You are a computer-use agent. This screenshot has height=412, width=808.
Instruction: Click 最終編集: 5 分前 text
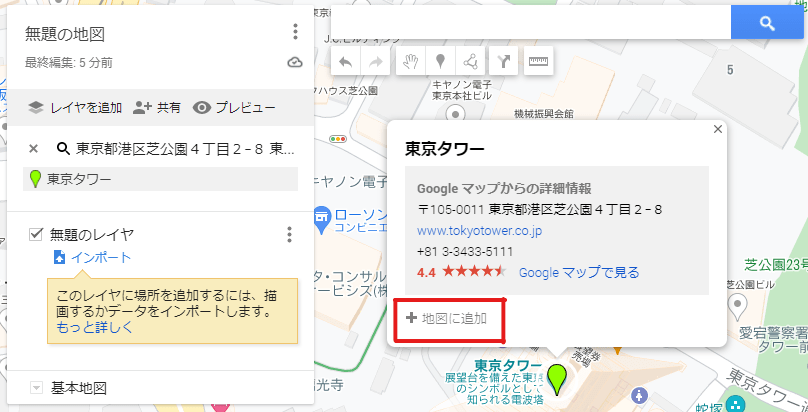[x=69, y=63]
